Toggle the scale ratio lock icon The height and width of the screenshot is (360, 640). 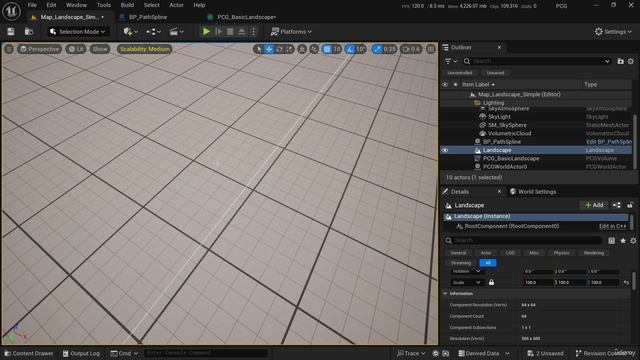(491, 282)
